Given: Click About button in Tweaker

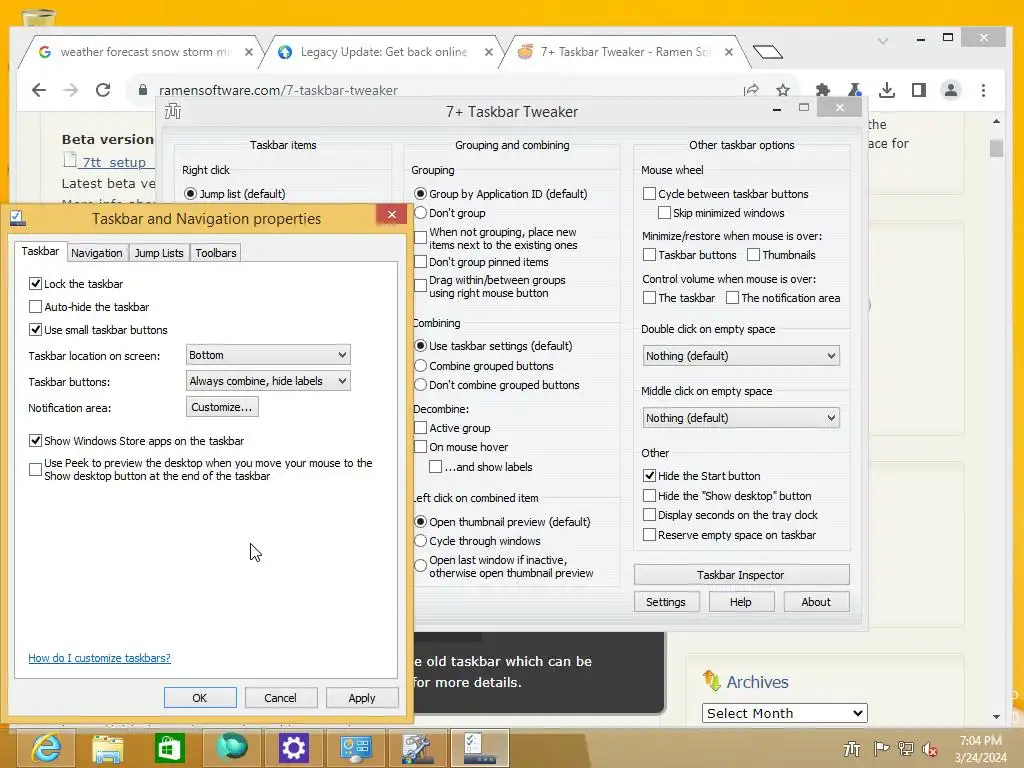Looking at the screenshot, I should (816, 601).
